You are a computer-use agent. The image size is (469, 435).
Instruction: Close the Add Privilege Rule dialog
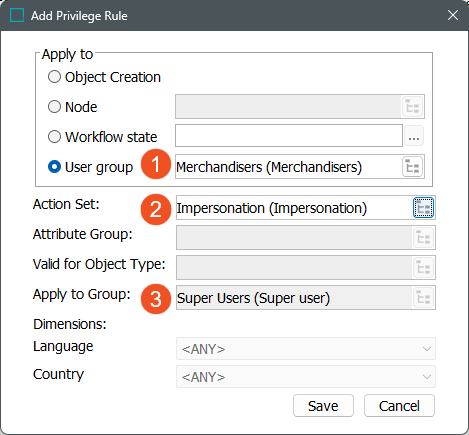click(x=453, y=15)
